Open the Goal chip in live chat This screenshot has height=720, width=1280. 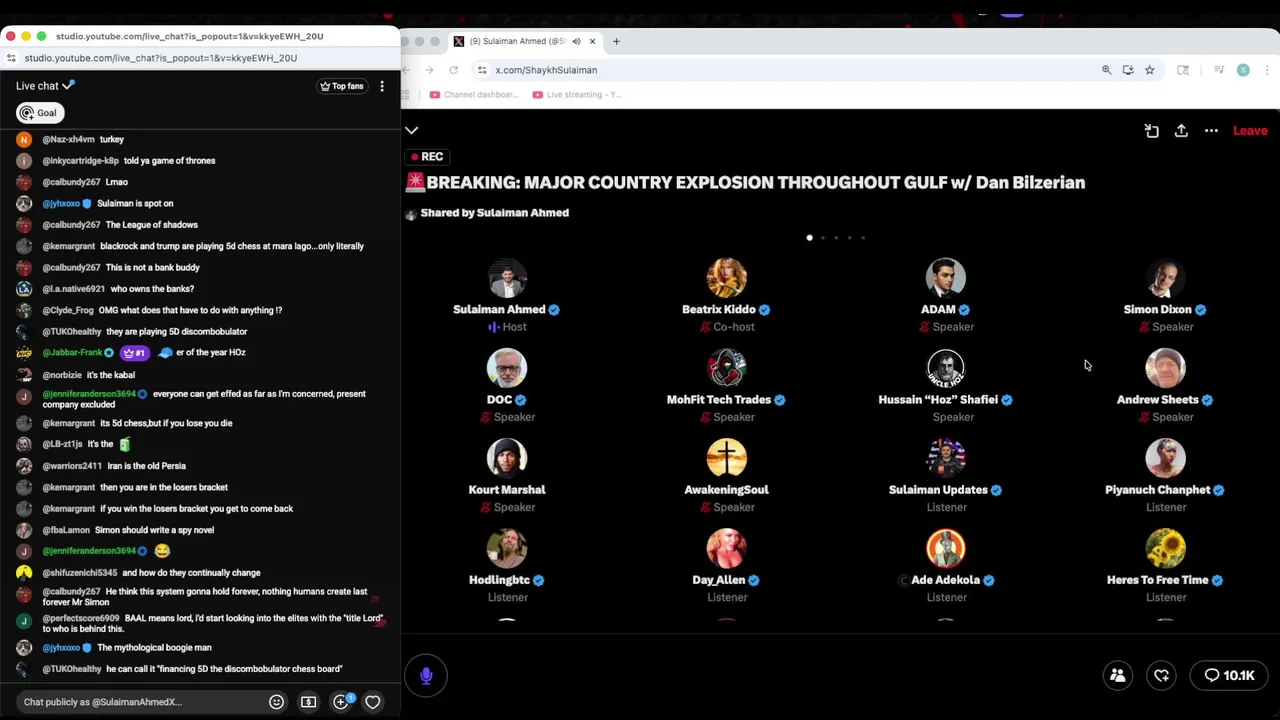click(40, 113)
